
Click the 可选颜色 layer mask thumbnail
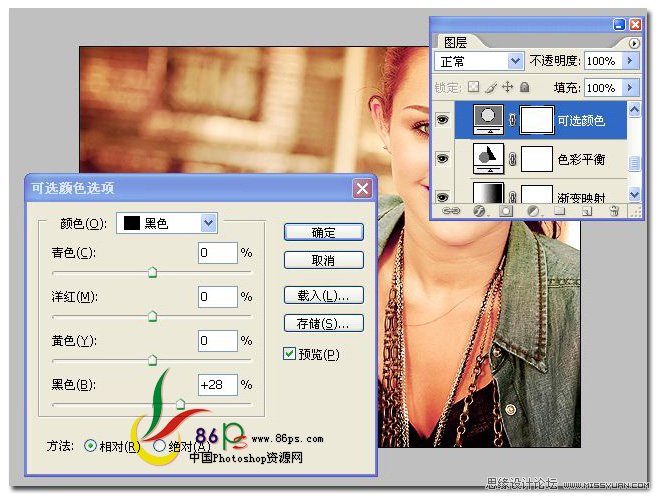point(537,120)
